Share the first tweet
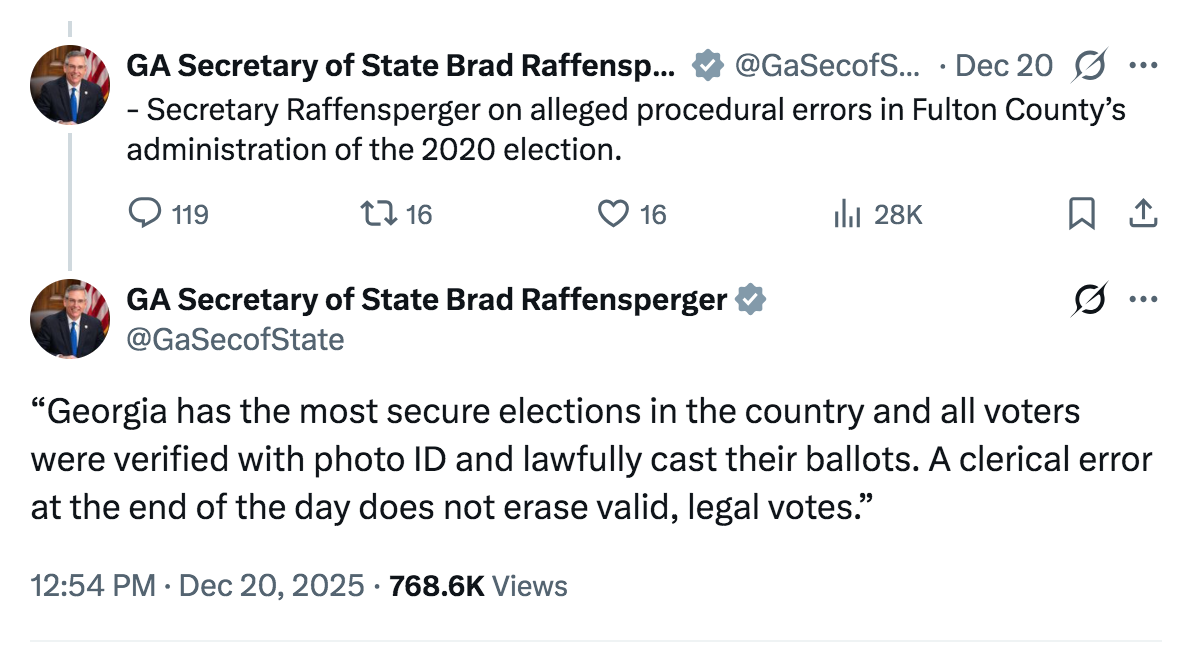This screenshot has height=646, width=1190. 1143,213
